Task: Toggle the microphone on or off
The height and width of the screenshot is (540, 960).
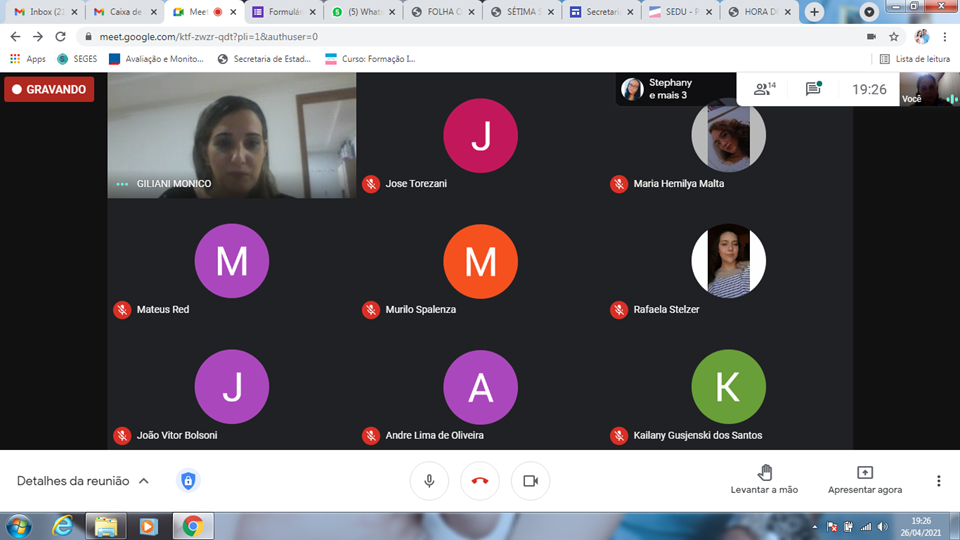Action: (x=429, y=481)
